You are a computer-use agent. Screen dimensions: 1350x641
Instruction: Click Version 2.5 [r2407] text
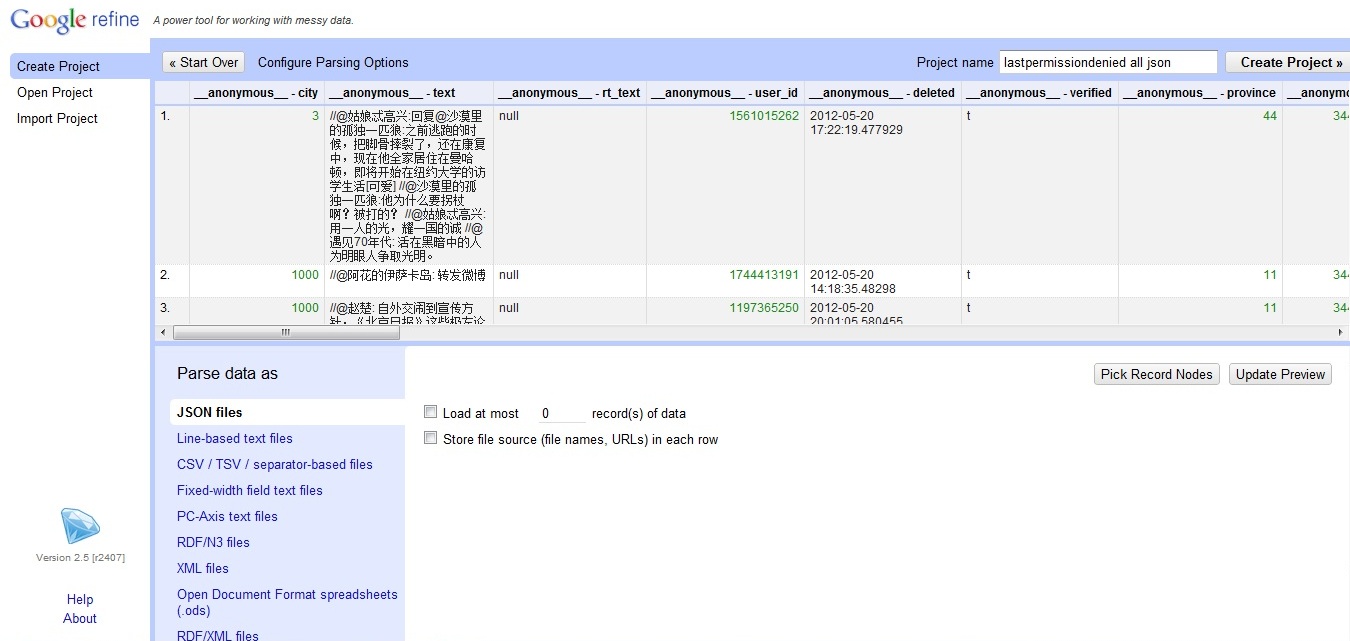pos(80,558)
